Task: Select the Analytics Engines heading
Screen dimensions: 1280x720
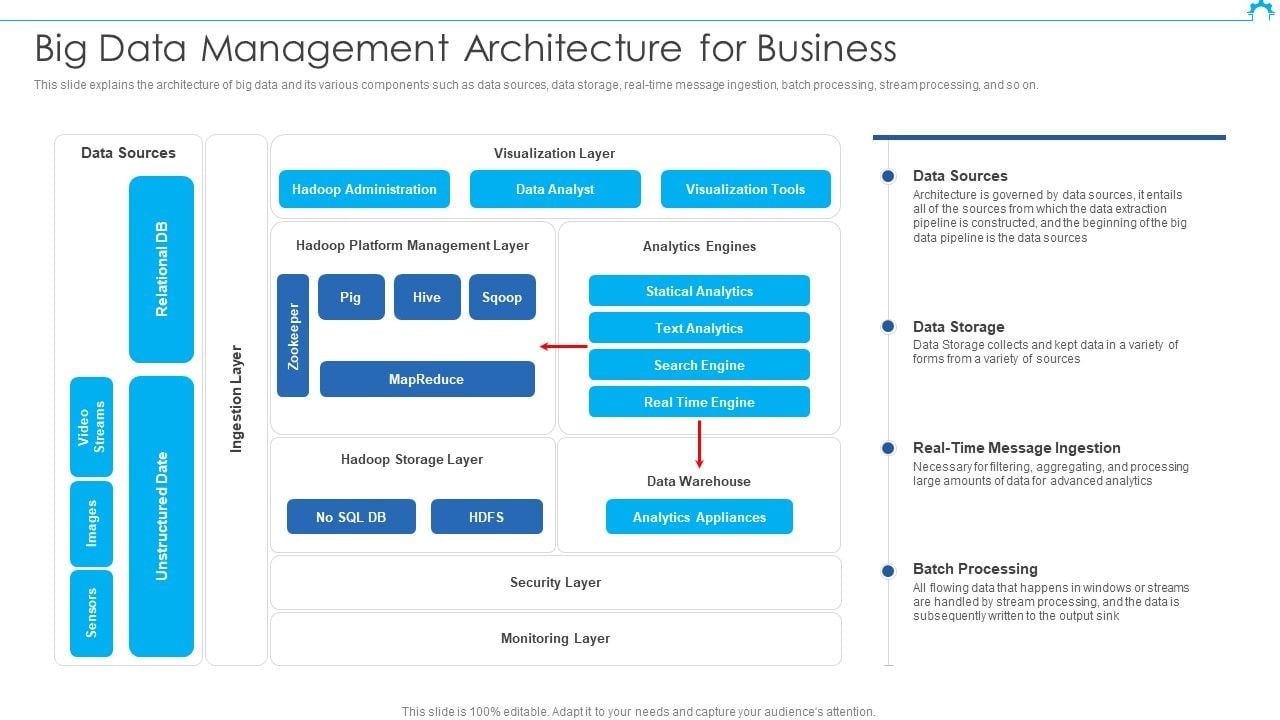Action: 699,246
